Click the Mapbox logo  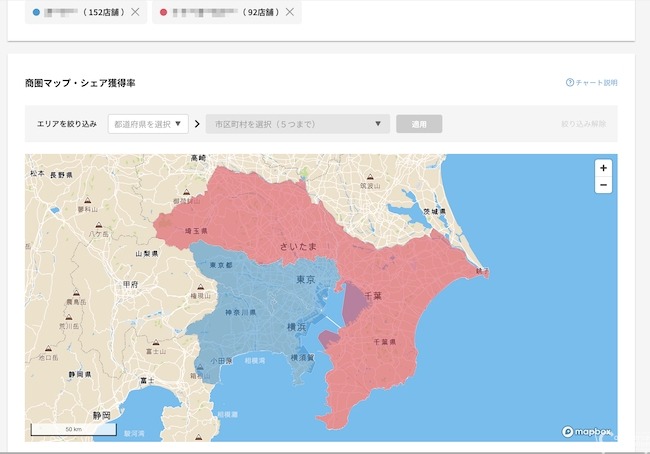pos(586,431)
